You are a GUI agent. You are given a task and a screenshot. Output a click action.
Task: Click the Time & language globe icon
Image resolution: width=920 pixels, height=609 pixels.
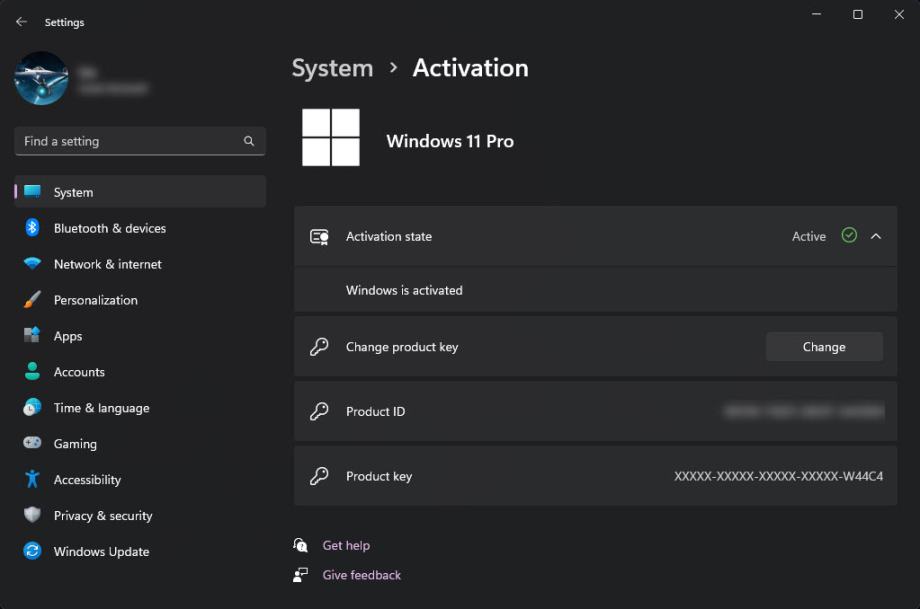click(32, 408)
